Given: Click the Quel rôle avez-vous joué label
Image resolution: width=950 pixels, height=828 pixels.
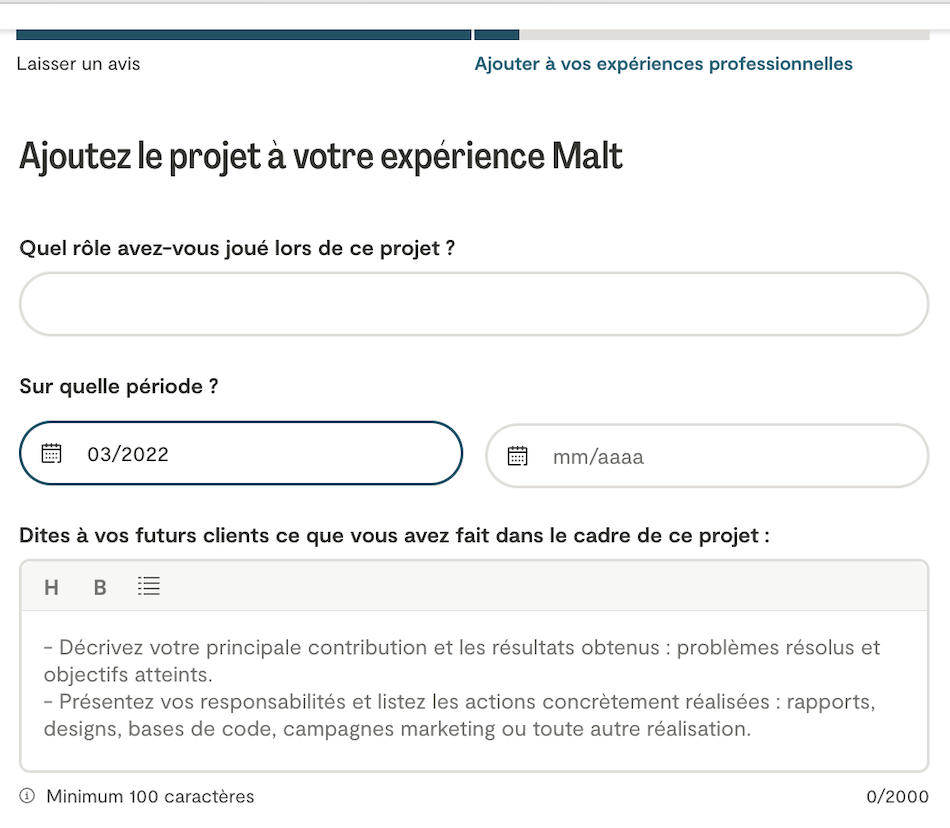Looking at the screenshot, I should coord(237,248).
